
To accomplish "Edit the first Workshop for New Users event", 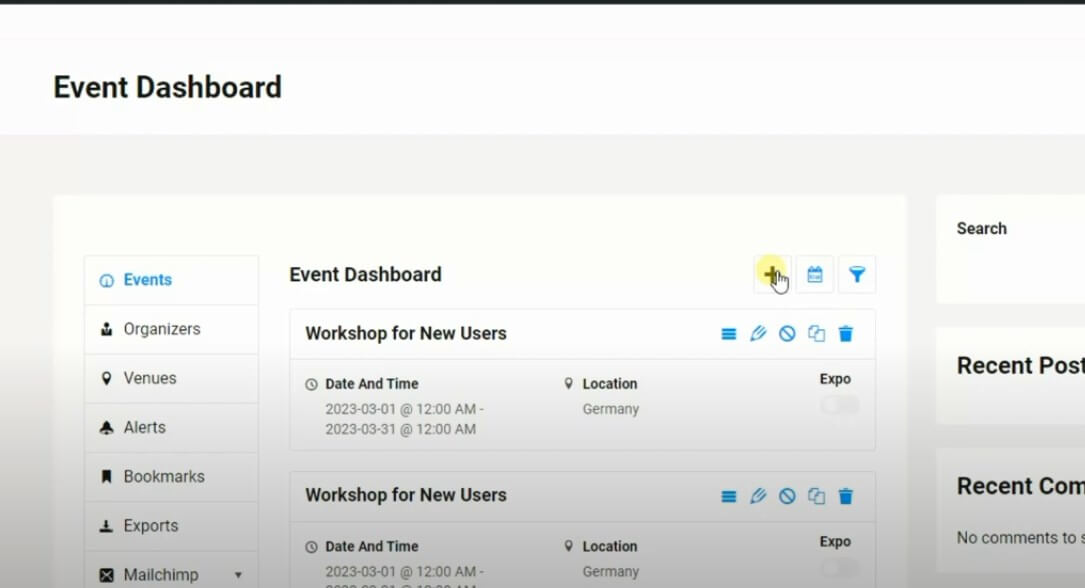I will (758, 333).
